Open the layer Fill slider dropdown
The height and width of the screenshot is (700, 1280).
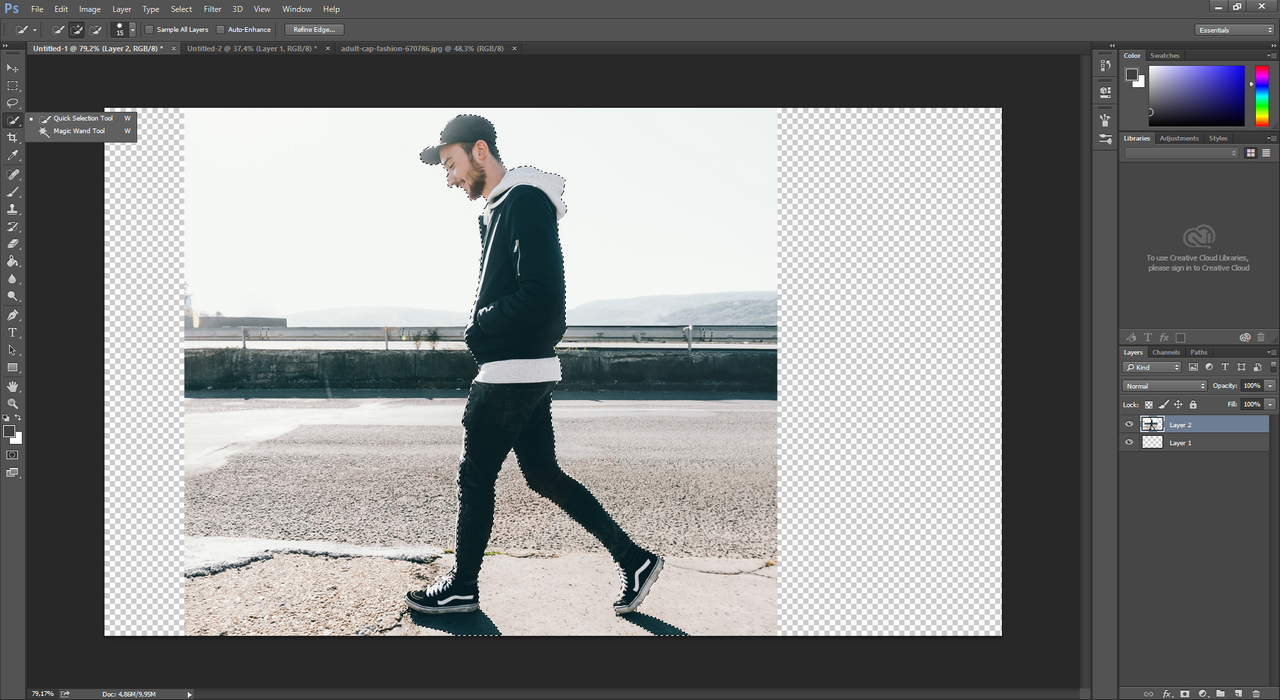(1270, 404)
